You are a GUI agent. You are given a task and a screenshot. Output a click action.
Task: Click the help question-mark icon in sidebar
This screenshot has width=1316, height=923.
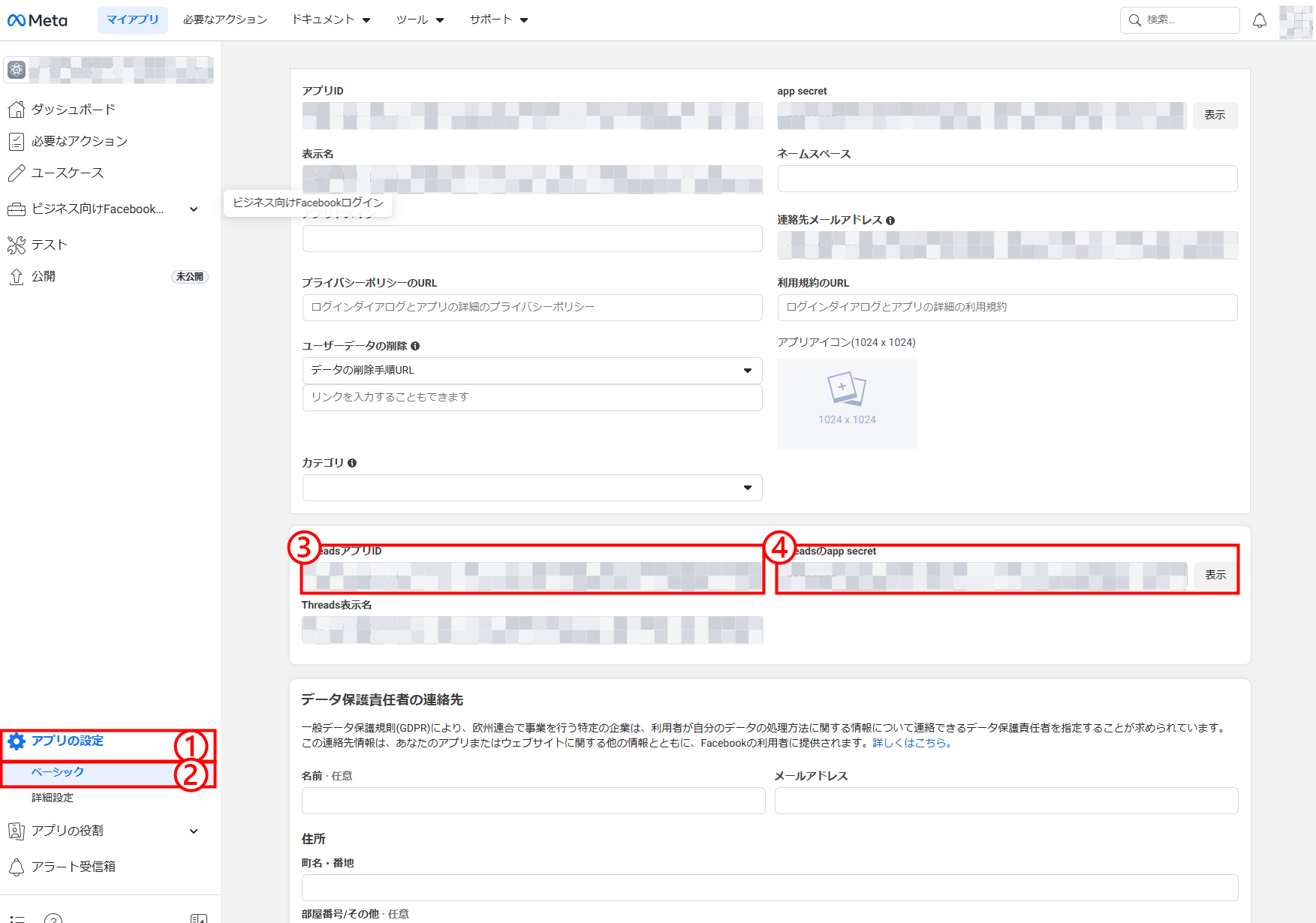(x=53, y=918)
